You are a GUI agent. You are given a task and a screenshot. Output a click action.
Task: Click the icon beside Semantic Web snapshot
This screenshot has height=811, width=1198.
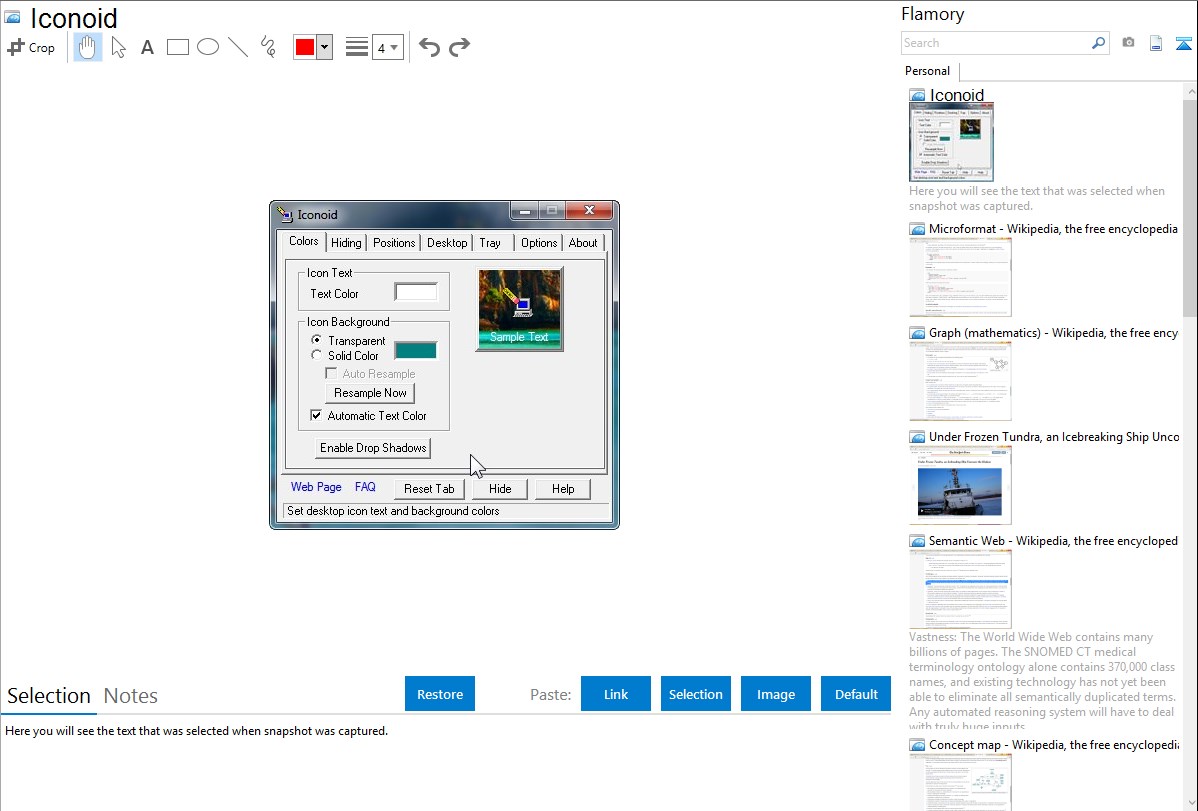click(917, 541)
